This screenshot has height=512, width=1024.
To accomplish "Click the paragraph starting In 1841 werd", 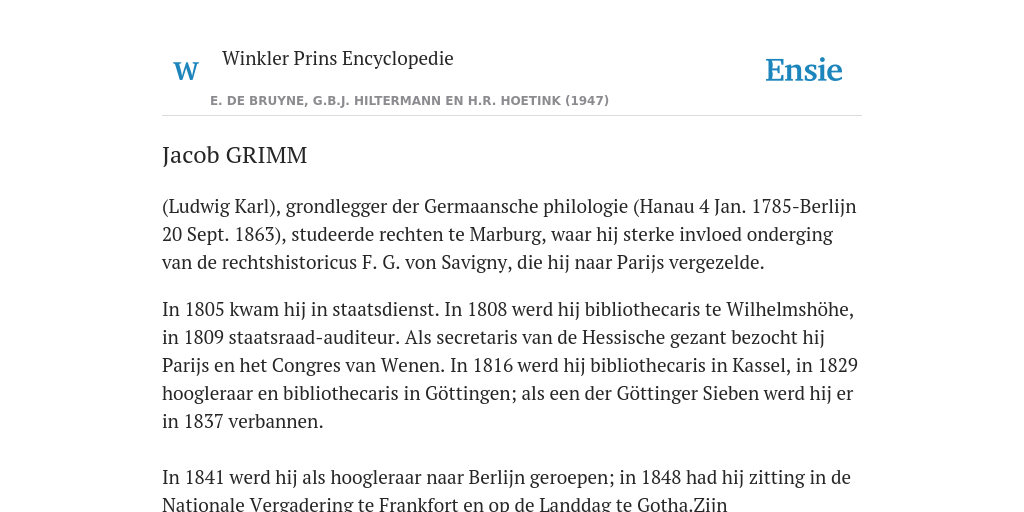I will pyautogui.click(x=506, y=491).
